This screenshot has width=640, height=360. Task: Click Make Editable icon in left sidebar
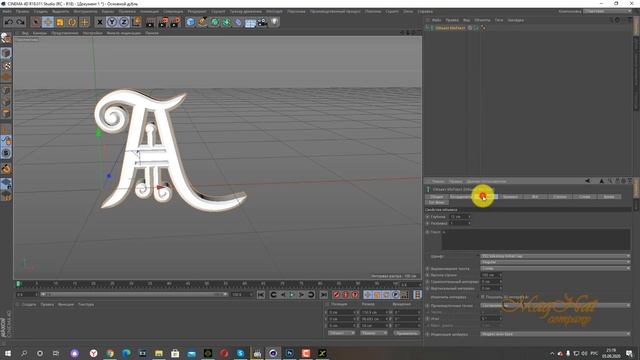coord(6,39)
